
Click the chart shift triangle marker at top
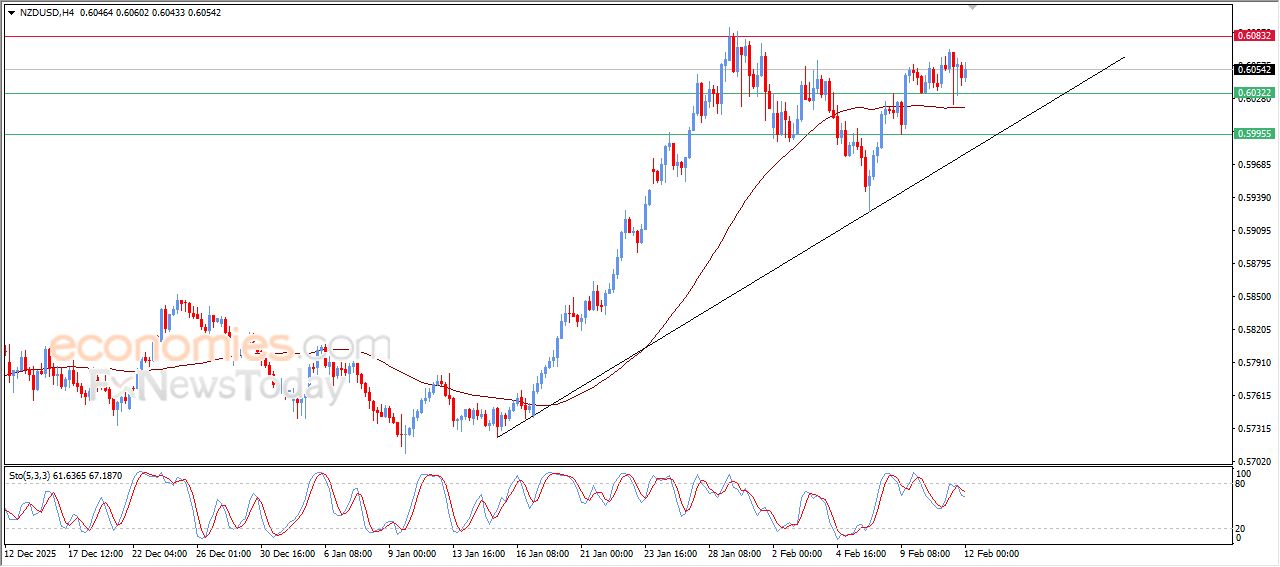pos(973,8)
